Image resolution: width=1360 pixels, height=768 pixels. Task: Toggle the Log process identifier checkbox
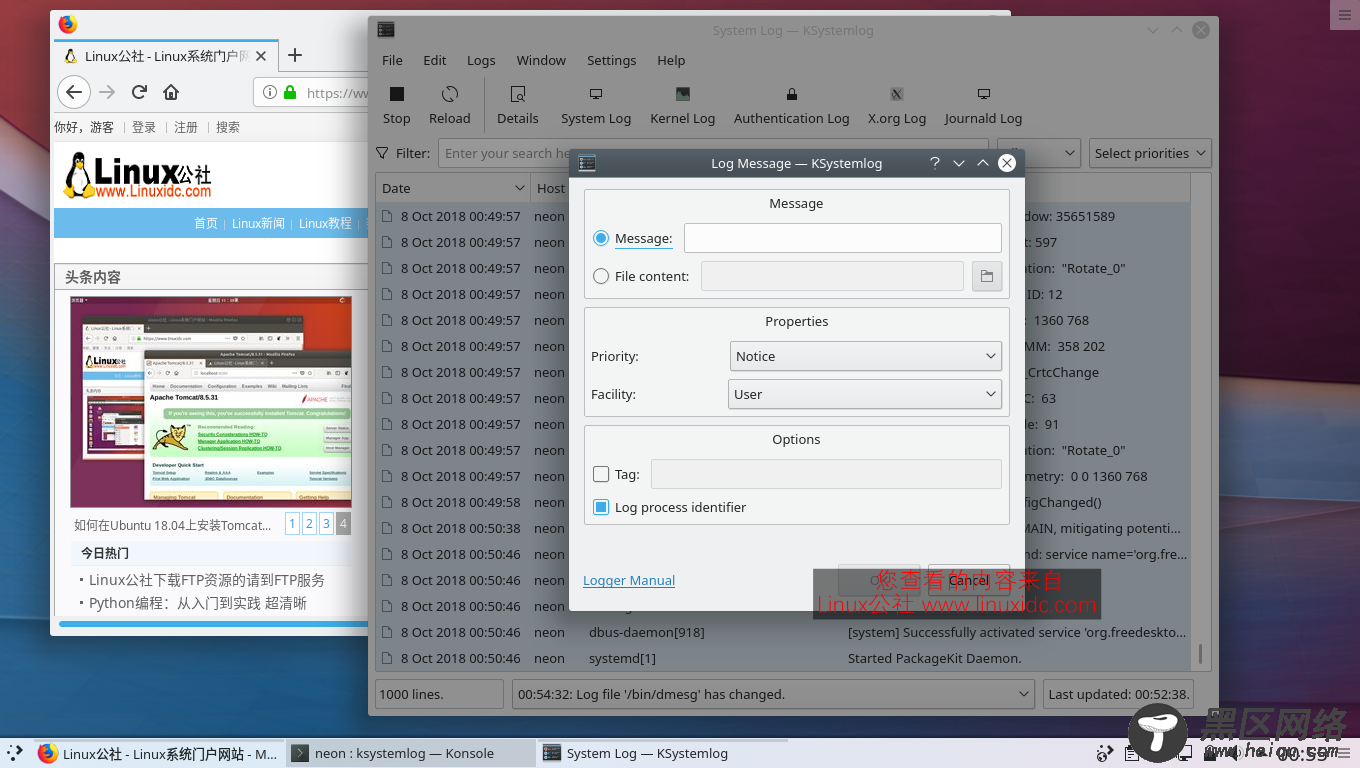click(601, 507)
